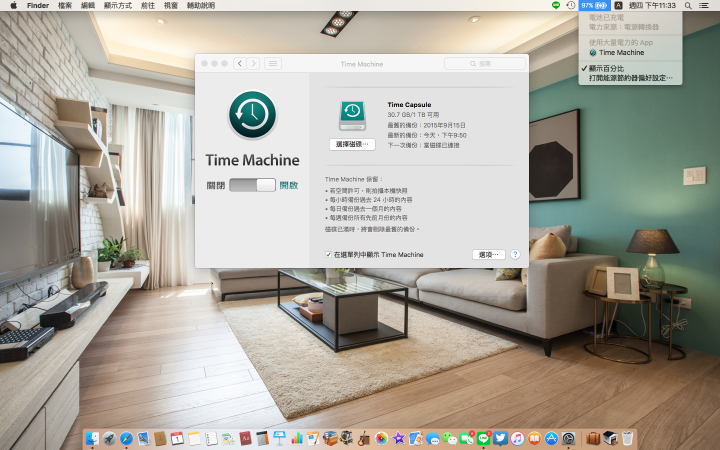Viewport: 720px width, 450px height.
Task: Open the 檔案 menu
Action: click(x=65, y=6)
